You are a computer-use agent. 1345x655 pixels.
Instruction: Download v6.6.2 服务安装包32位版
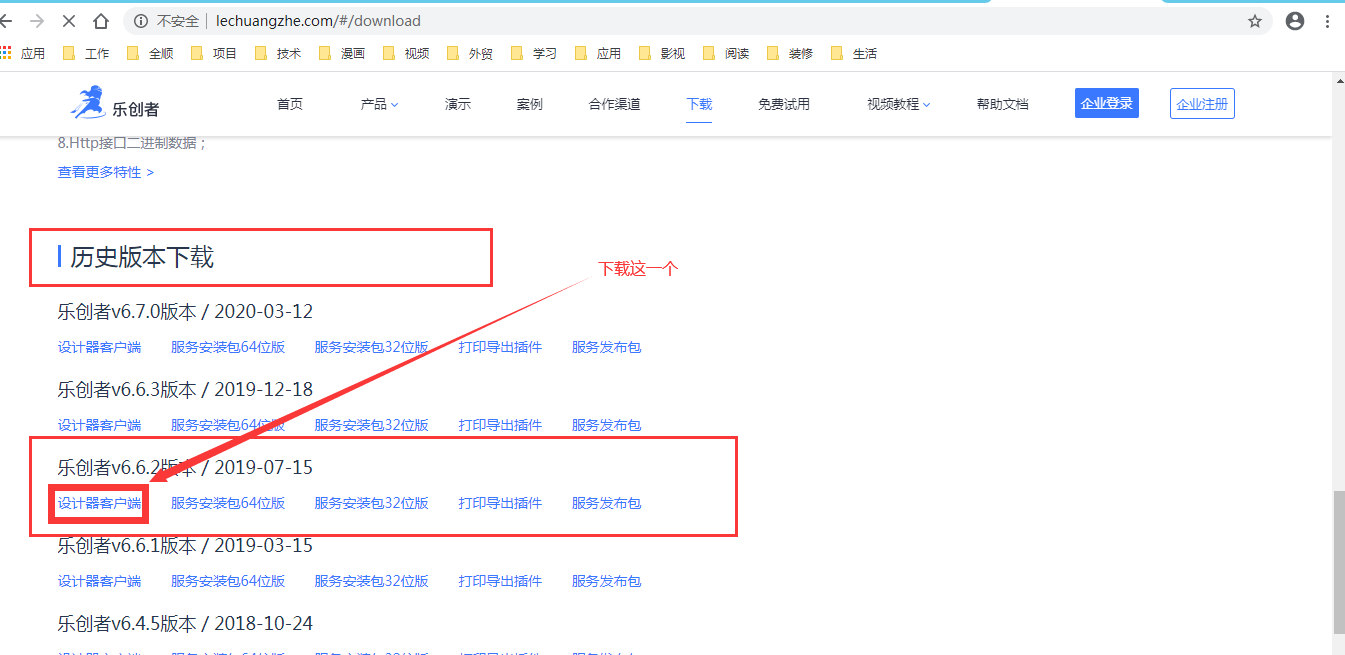tap(371, 503)
